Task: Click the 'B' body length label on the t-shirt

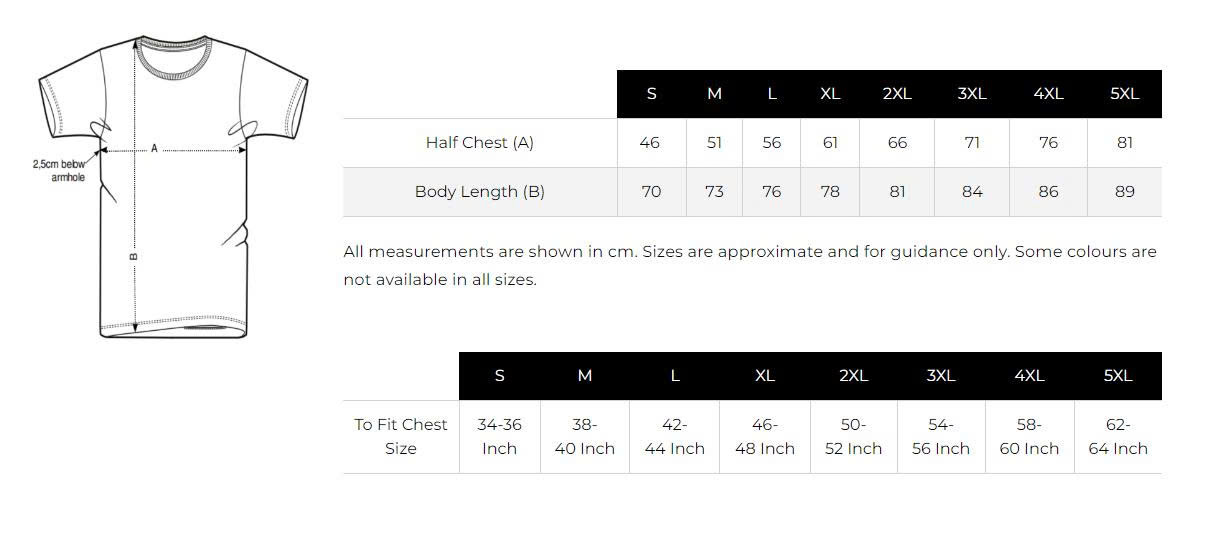Action: pos(134,257)
